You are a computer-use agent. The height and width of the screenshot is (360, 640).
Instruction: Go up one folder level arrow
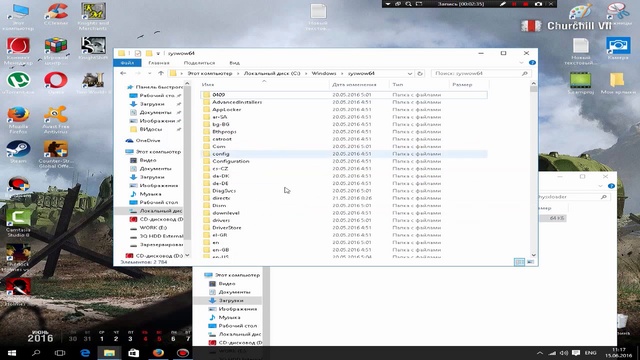click(161, 73)
